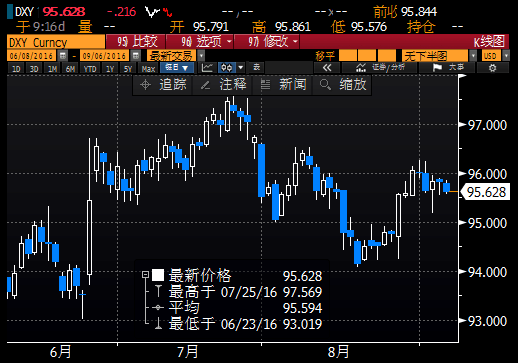Click the 95.000 axis label
The image size is (518, 363).
pyautogui.click(x=487, y=223)
